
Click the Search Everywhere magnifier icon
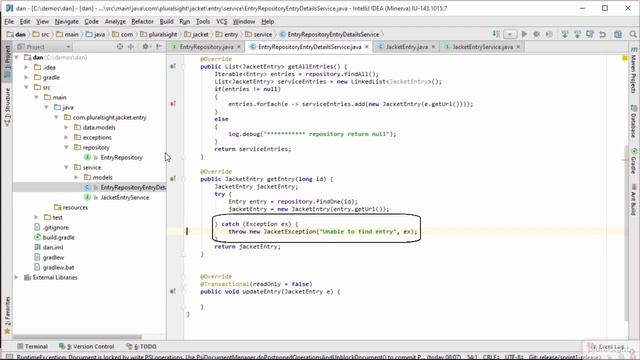coord(633,34)
